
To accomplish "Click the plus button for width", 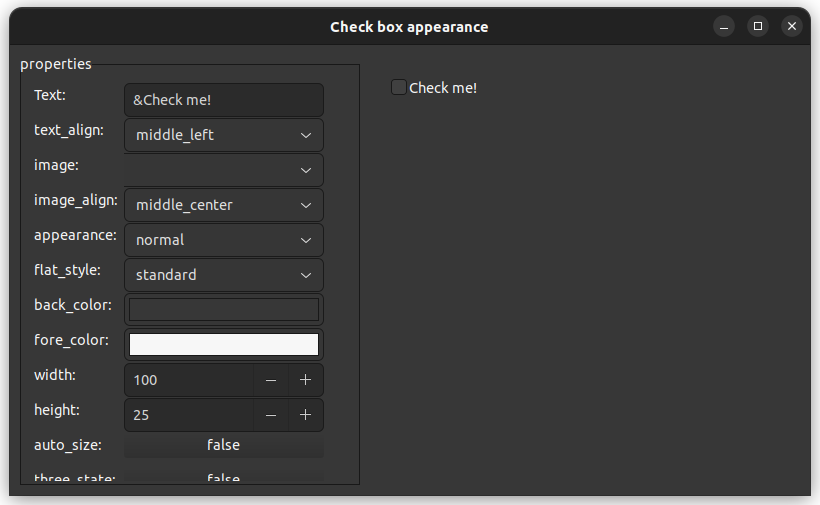I will coord(306,380).
